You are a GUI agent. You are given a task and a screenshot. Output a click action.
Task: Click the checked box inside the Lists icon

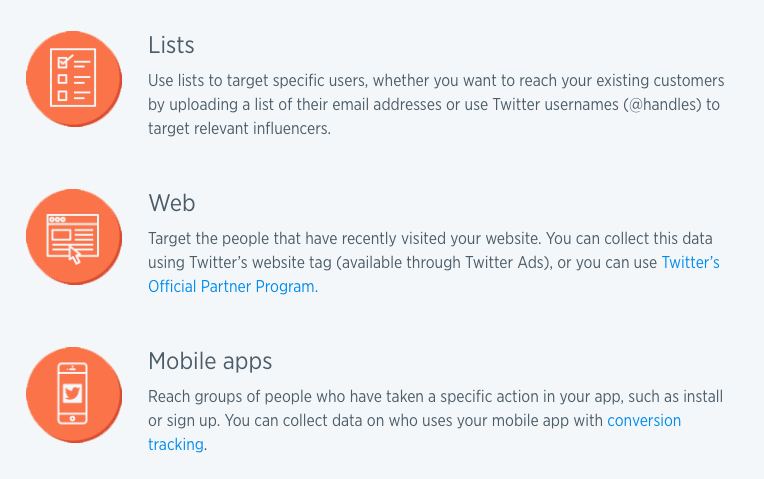(63, 62)
